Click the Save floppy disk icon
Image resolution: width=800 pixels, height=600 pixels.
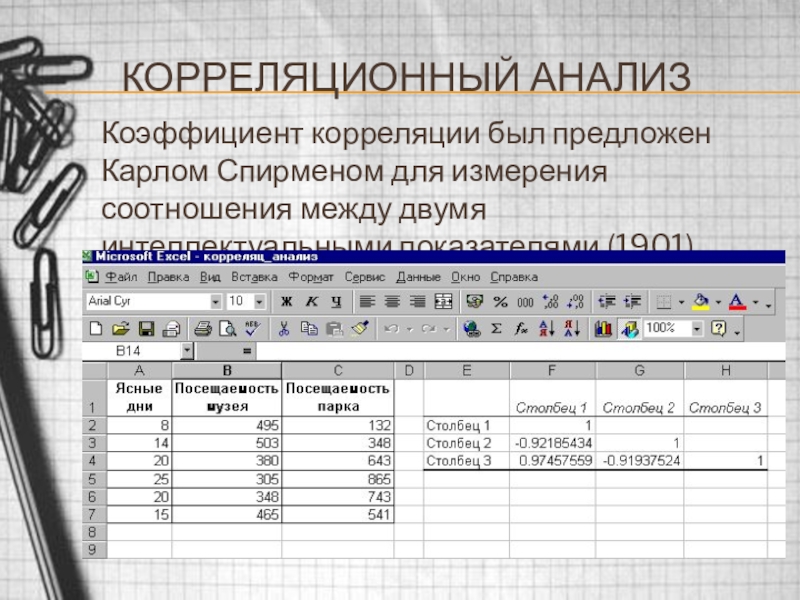(x=146, y=328)
